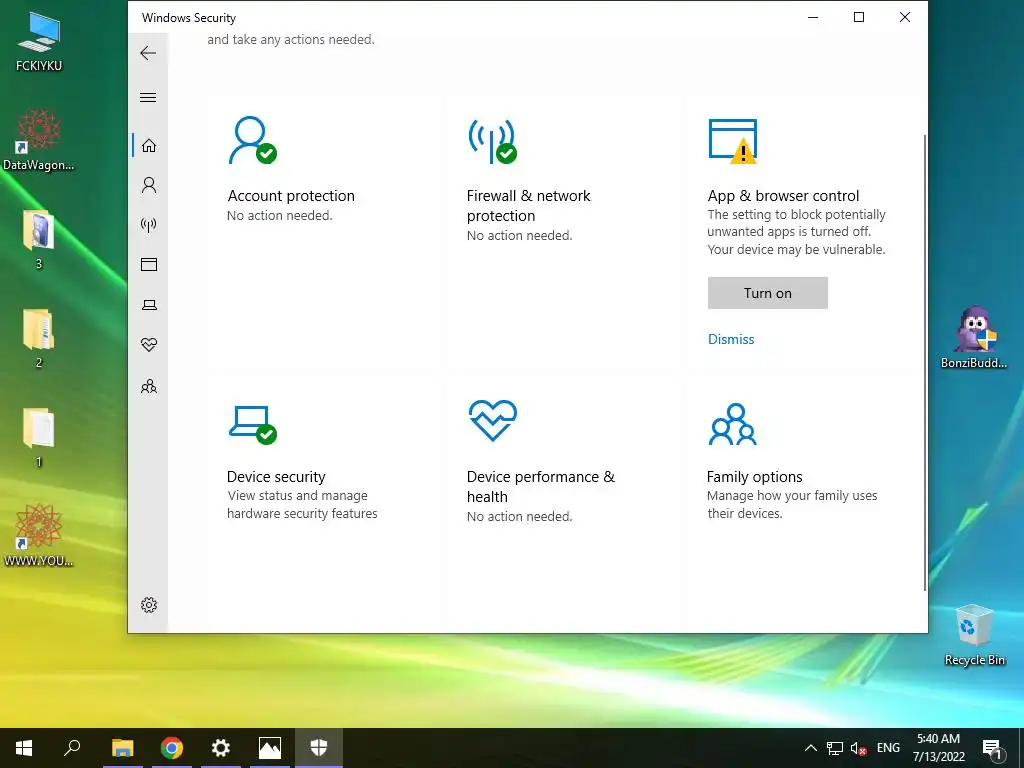Go back with the arrow in Windows Security
The width and height of the screenshot is (1024, 768).
[148, 53]
